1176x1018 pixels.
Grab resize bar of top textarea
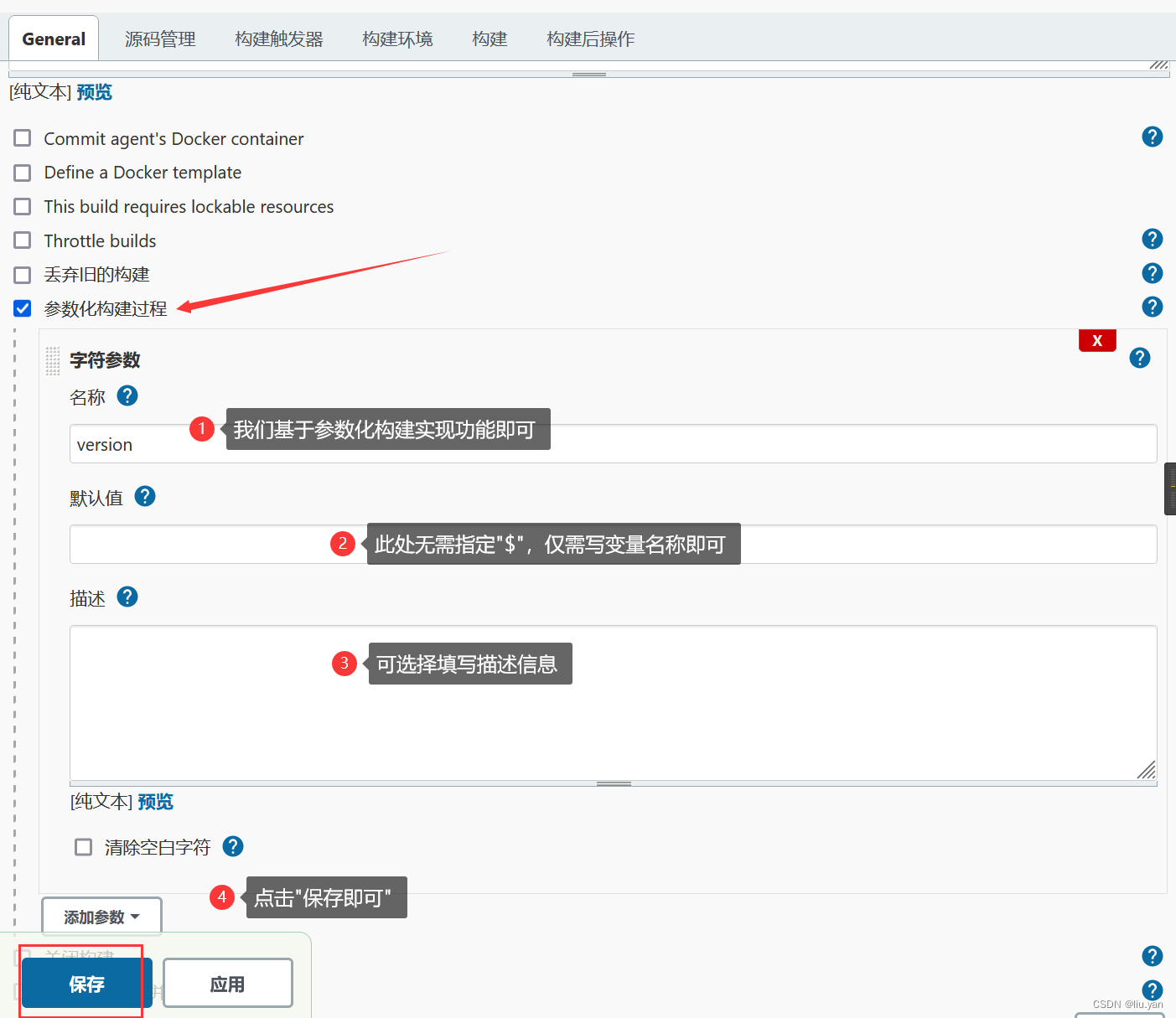coord(589,74)
